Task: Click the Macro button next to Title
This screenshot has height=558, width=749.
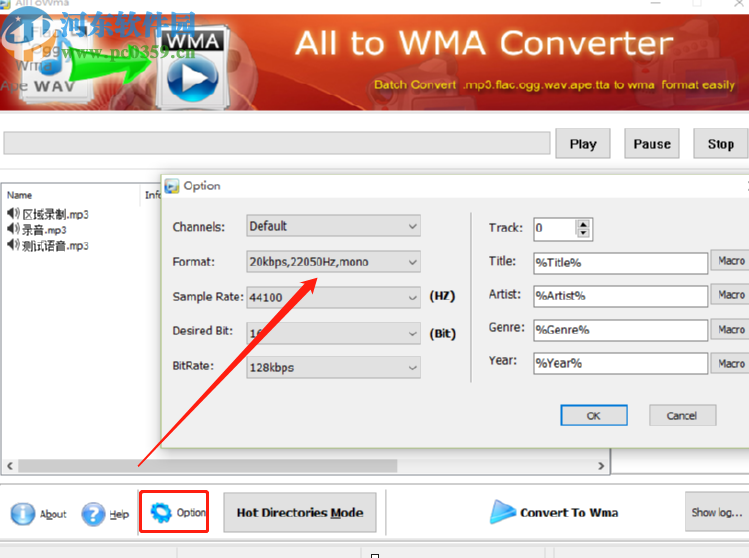Action: pyautogui.click(x=730, y=260)
